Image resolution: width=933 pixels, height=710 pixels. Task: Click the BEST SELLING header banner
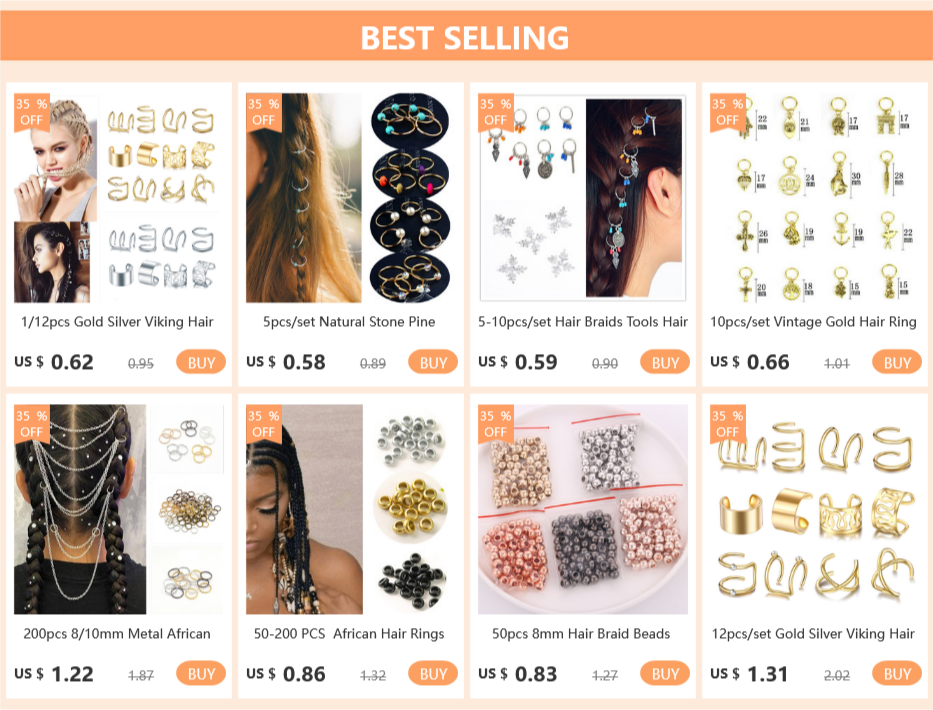pos(466,36)
